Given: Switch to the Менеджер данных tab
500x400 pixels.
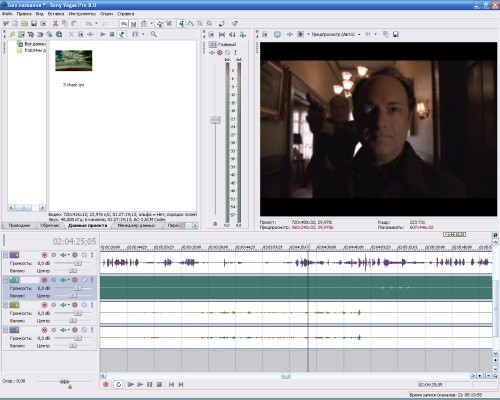Looking at the screenshot, I should point(136,226).
